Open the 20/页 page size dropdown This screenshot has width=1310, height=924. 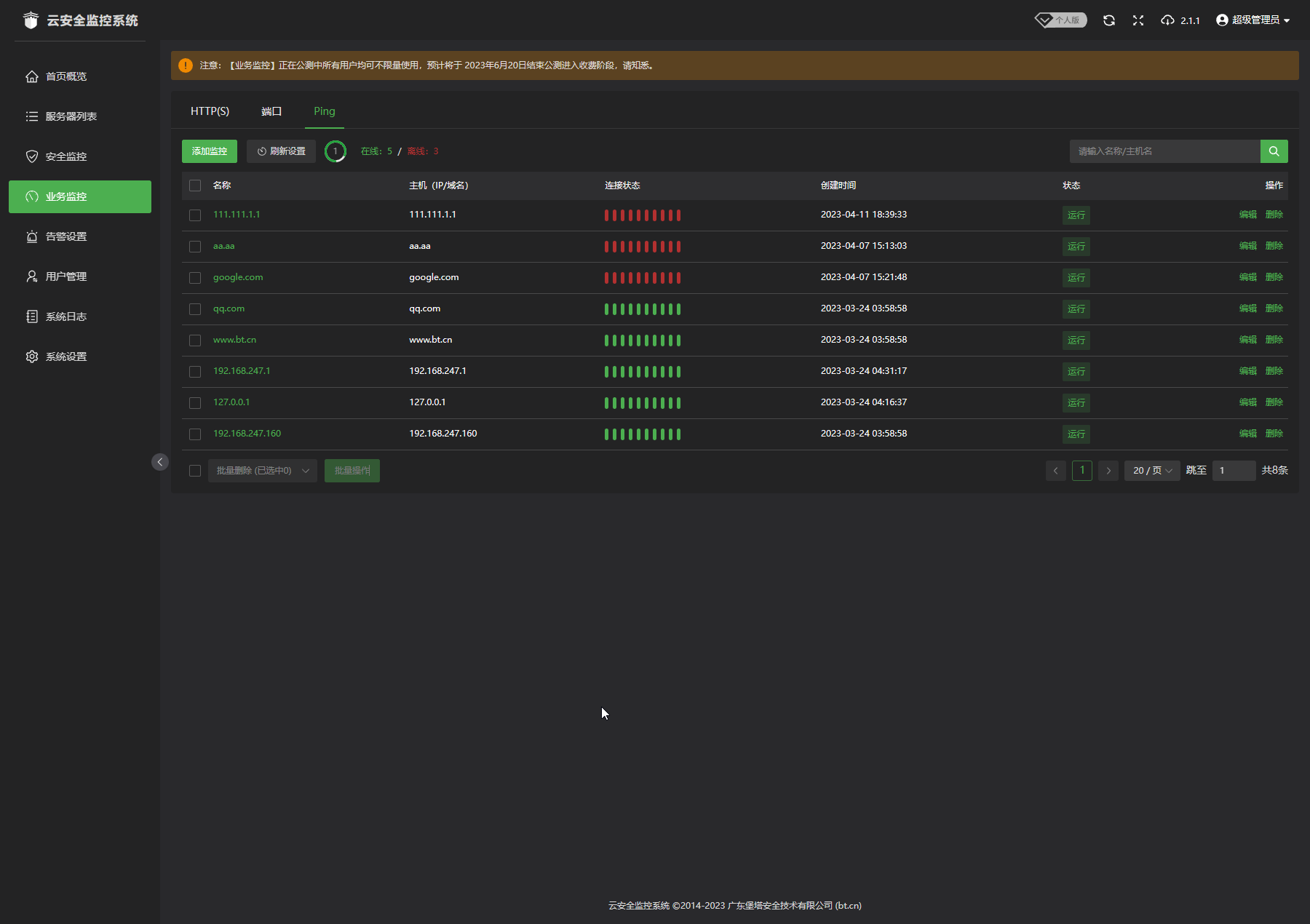click(x=1151, y=471)
